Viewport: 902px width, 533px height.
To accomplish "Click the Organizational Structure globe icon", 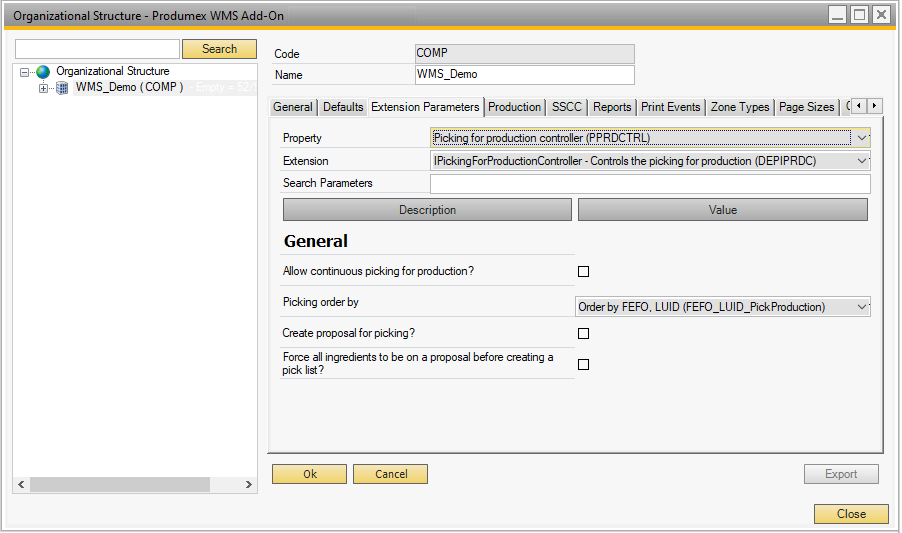I will [x=43, y=72].
